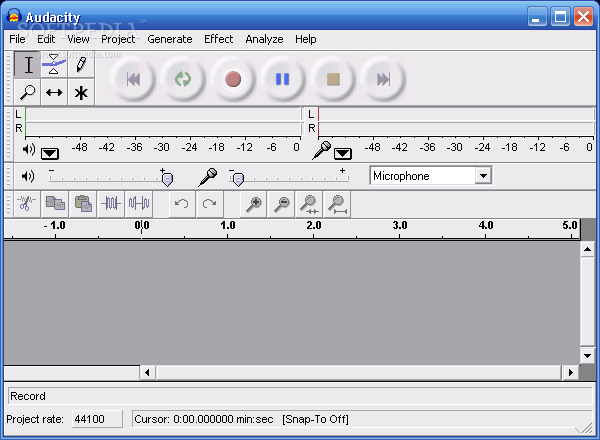Click the input level meter bar
The image size is (600, 440).
(456, 121)
